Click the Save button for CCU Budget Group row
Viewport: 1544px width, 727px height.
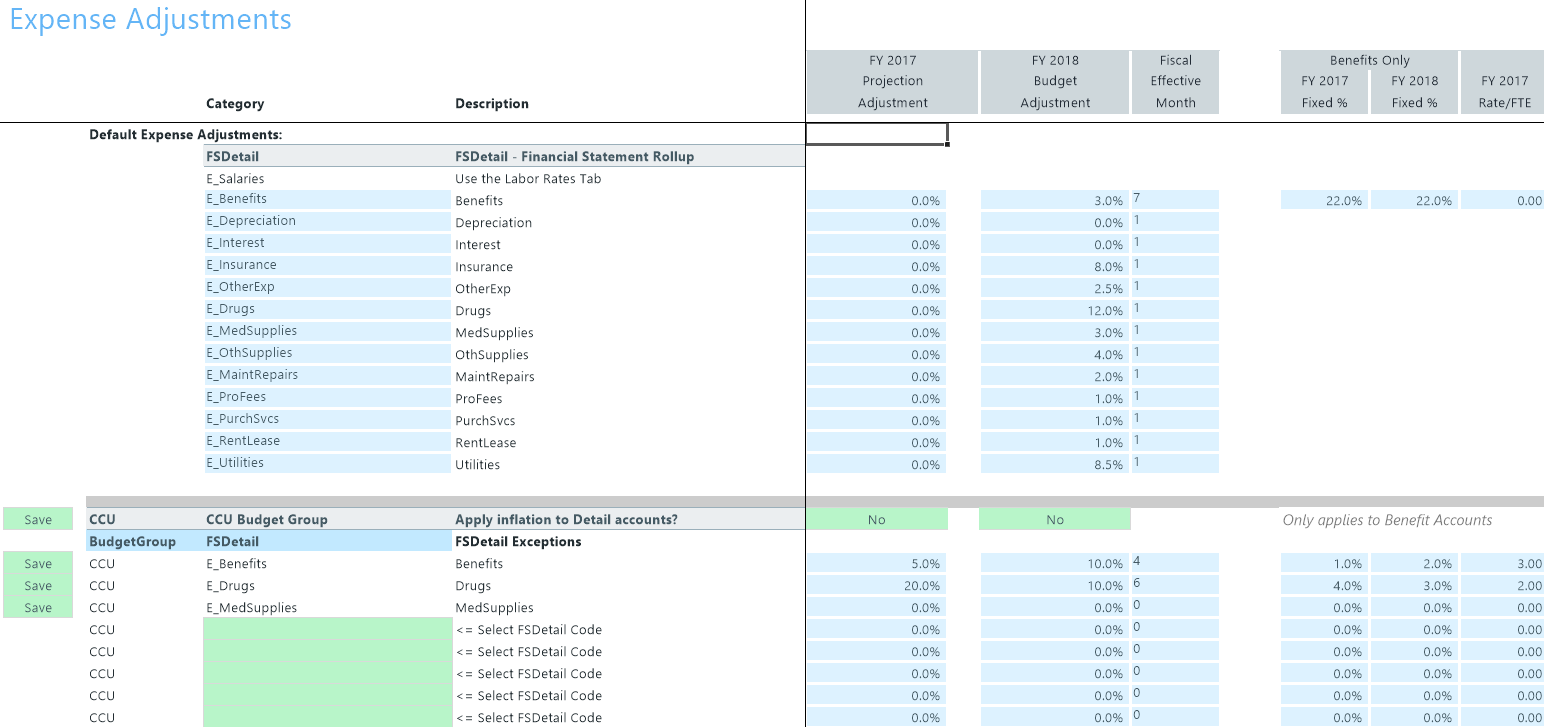pyautogui.click(x=38, y=519)
